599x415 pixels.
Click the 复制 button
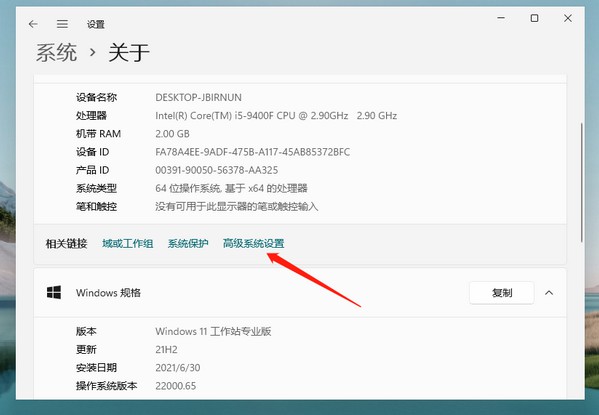point(502,293)
